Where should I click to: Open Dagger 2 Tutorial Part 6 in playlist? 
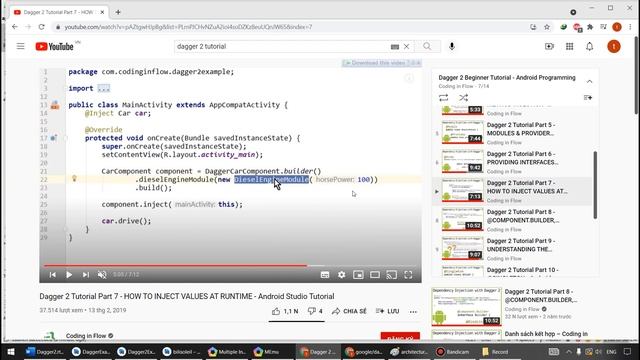point(512,162)
